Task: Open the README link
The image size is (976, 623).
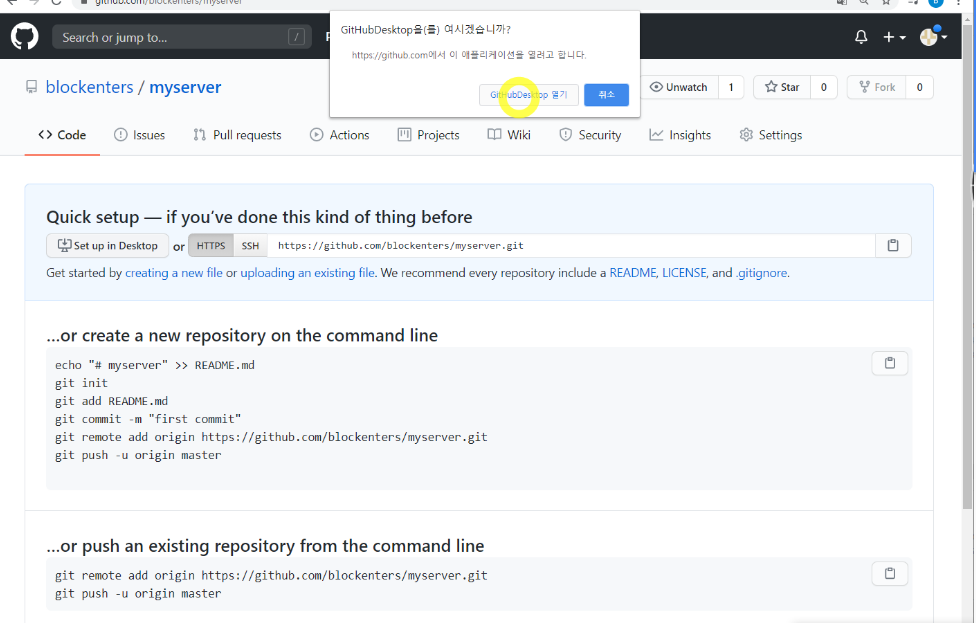Action: pyautogui.click(x=632, y=273)
